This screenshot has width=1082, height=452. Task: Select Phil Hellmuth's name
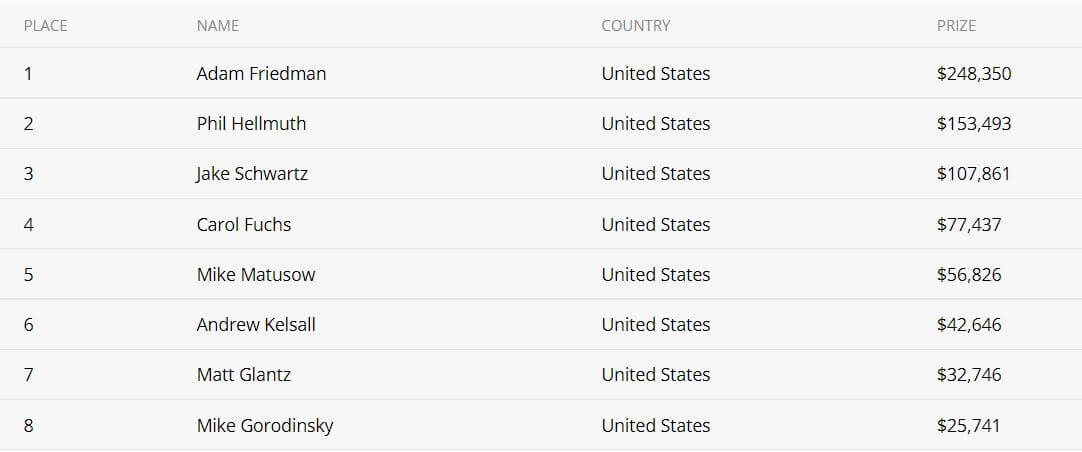pyautogui.click(x=251, y=124)
